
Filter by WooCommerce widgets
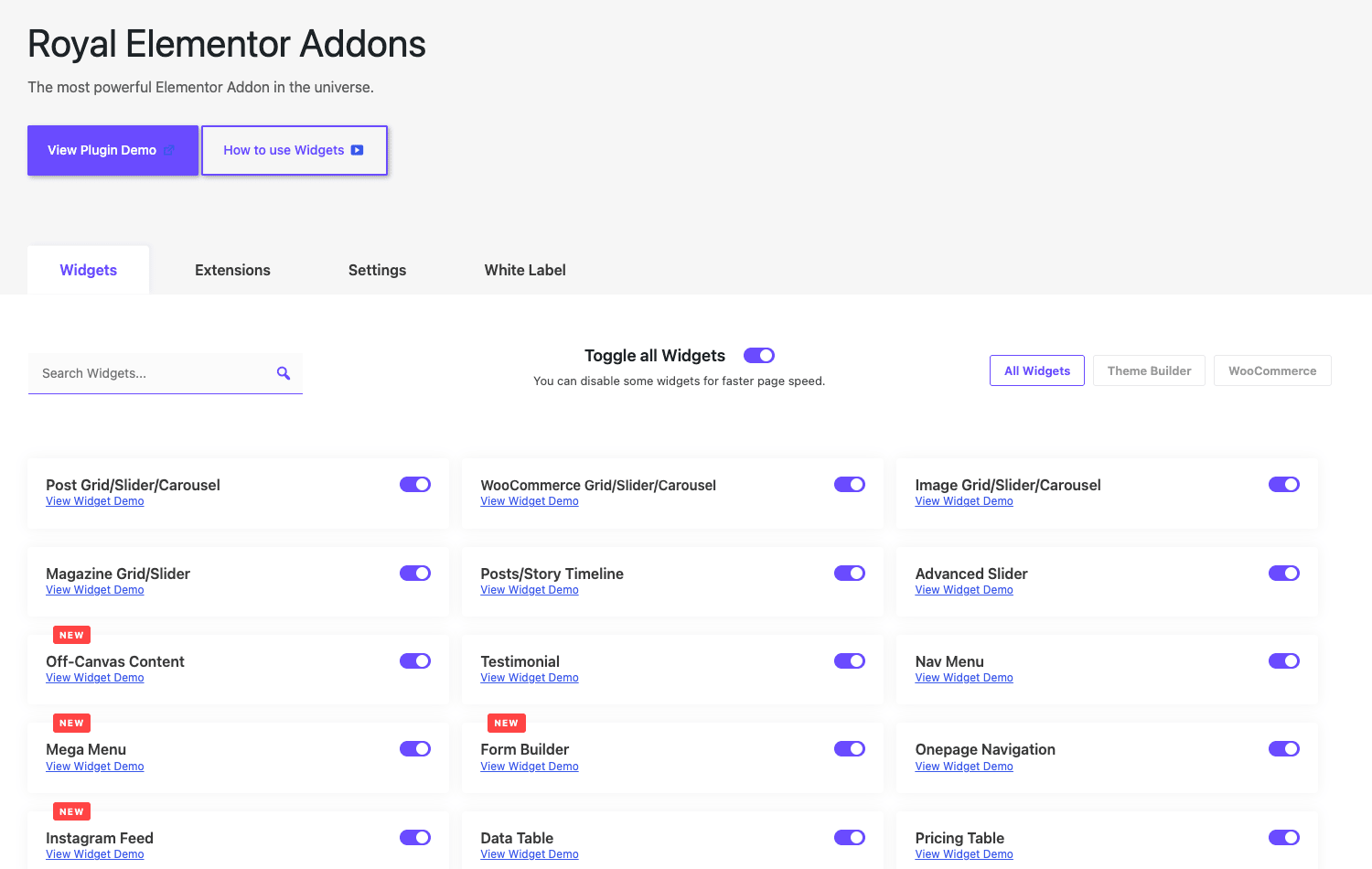[x=1272, y=370]
